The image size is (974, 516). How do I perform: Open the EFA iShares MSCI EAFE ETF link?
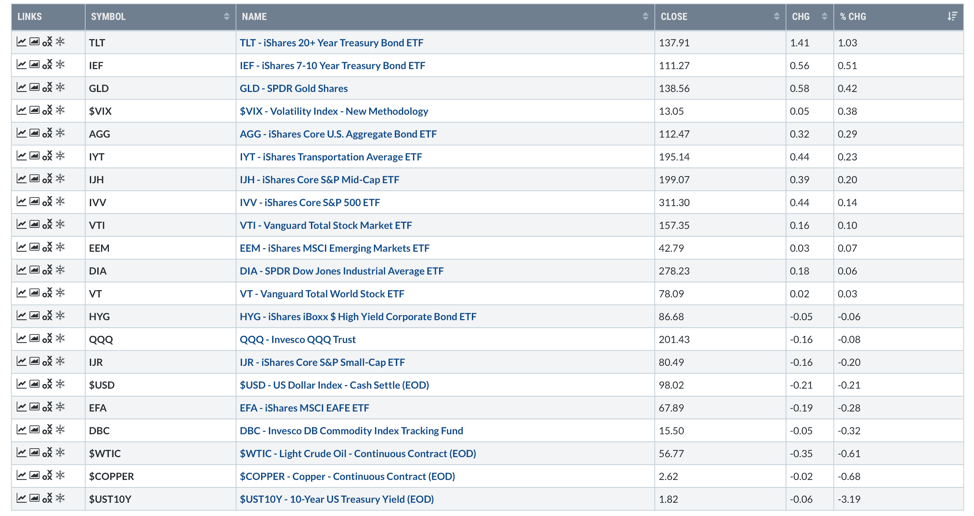tap(304, 408)
